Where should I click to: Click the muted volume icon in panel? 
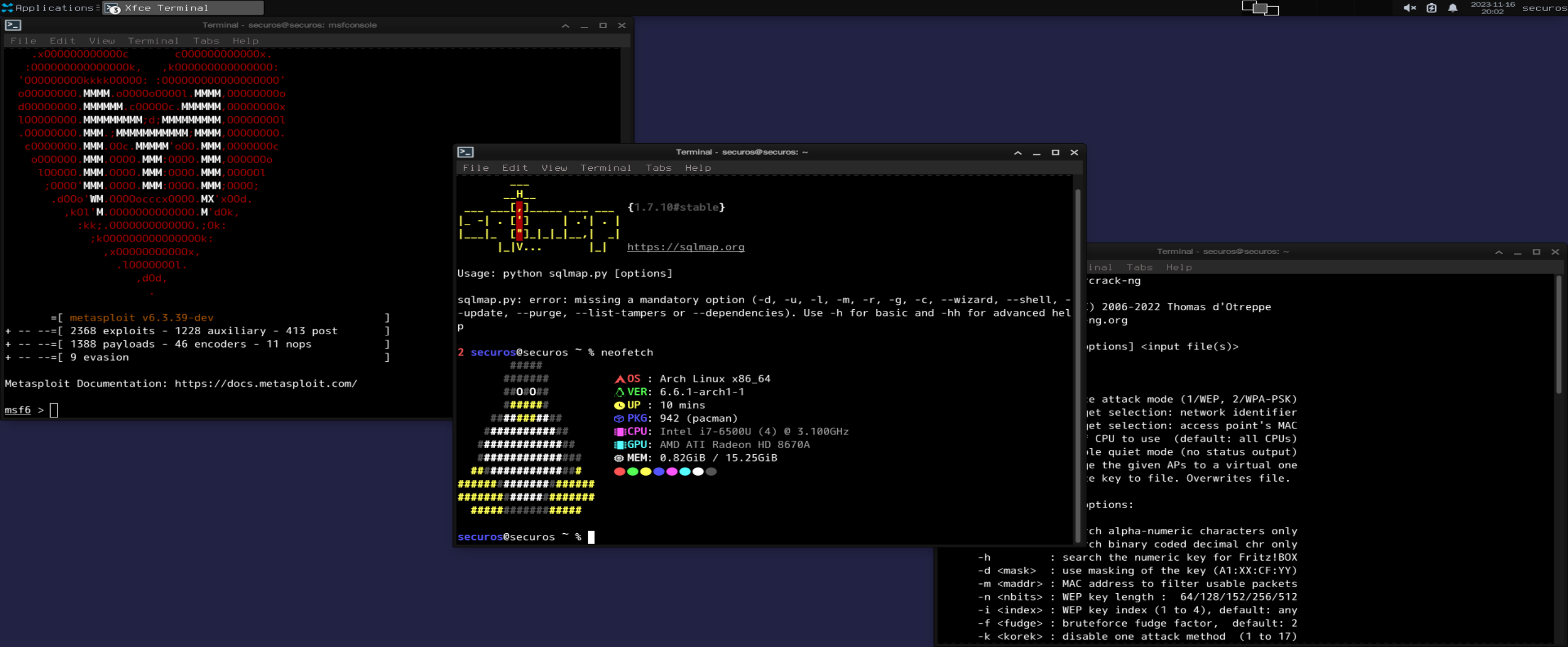click(1409, 8)
